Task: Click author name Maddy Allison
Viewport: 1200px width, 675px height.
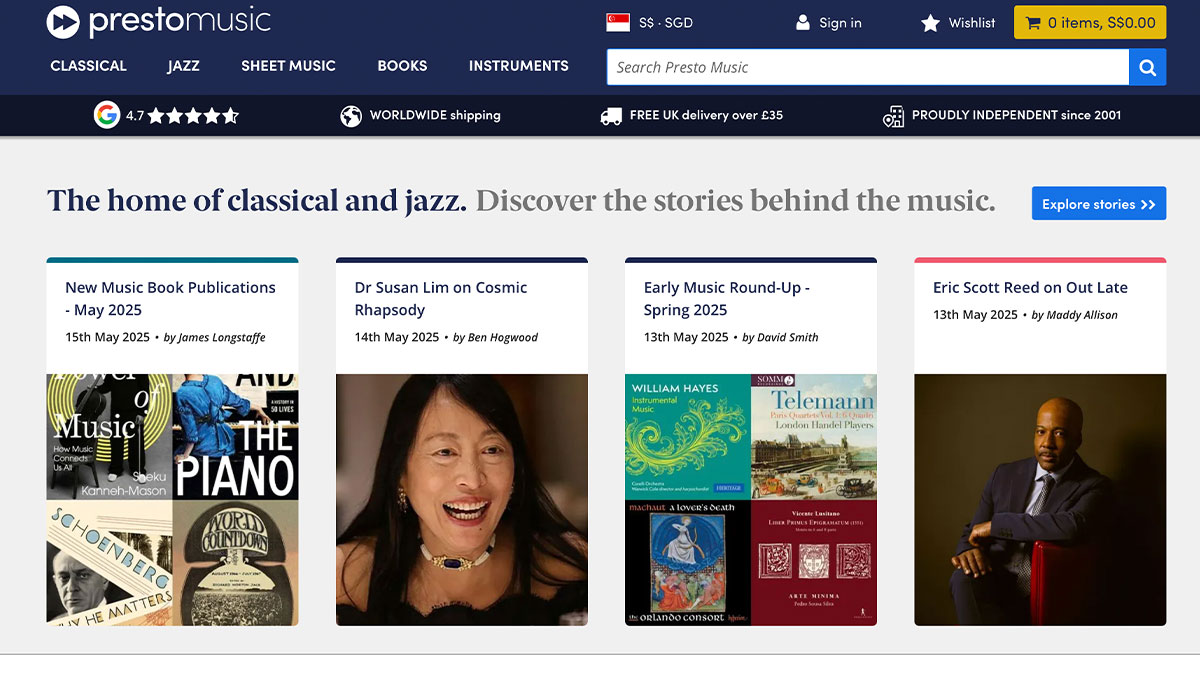Action: point(1082,315)
